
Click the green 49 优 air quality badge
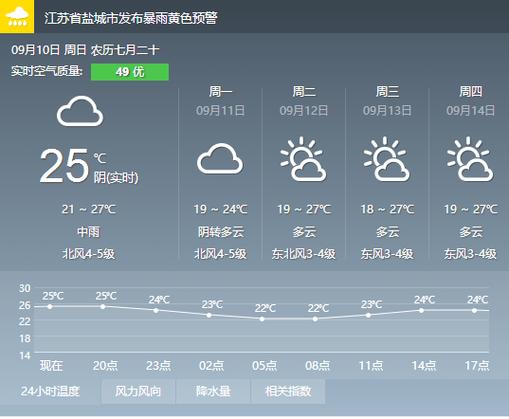(130, 72)
